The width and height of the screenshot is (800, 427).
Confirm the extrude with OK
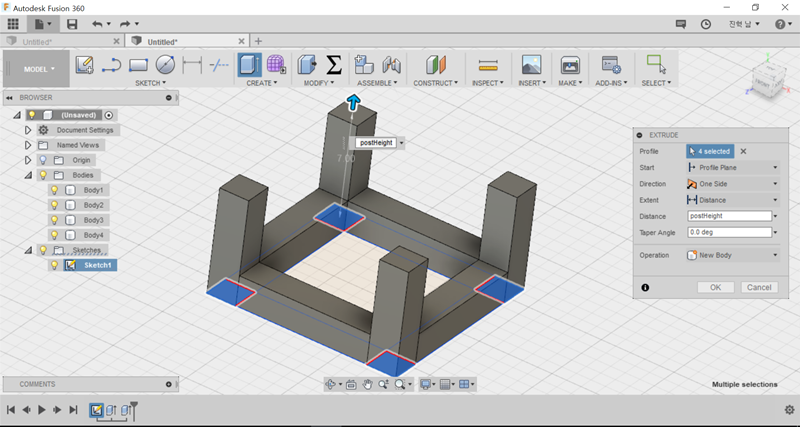[716, 287]
